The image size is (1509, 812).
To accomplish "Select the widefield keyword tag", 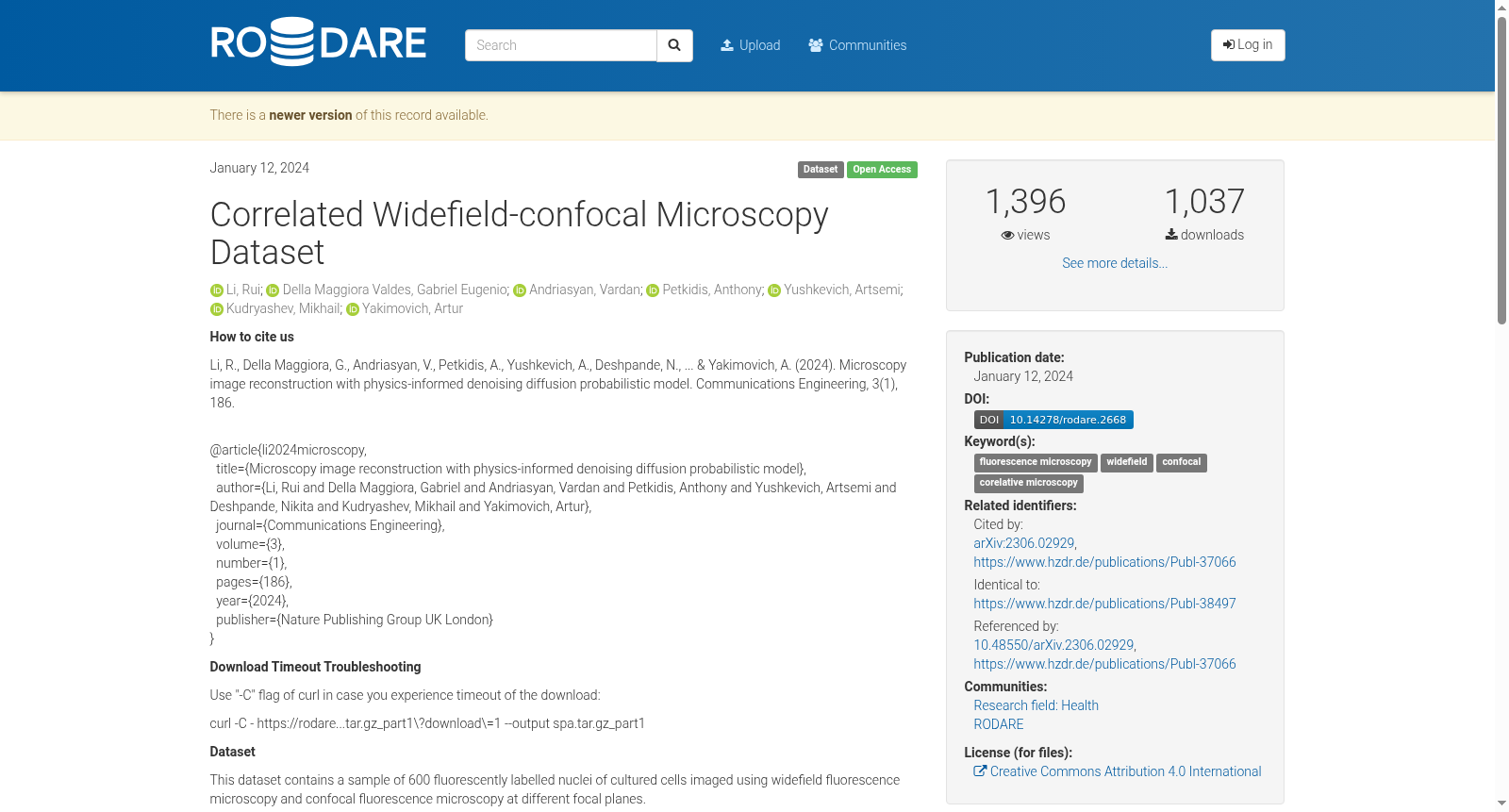I will point(1127,462).
